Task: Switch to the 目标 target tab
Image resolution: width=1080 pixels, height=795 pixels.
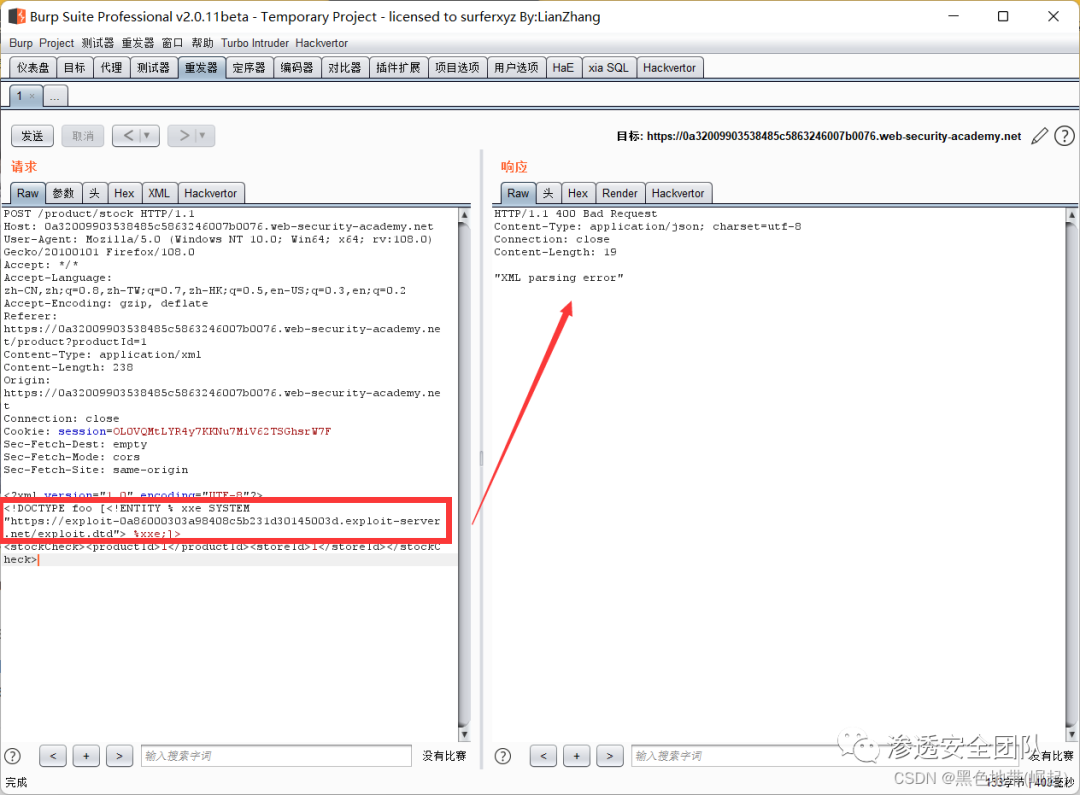Action: 74,68
